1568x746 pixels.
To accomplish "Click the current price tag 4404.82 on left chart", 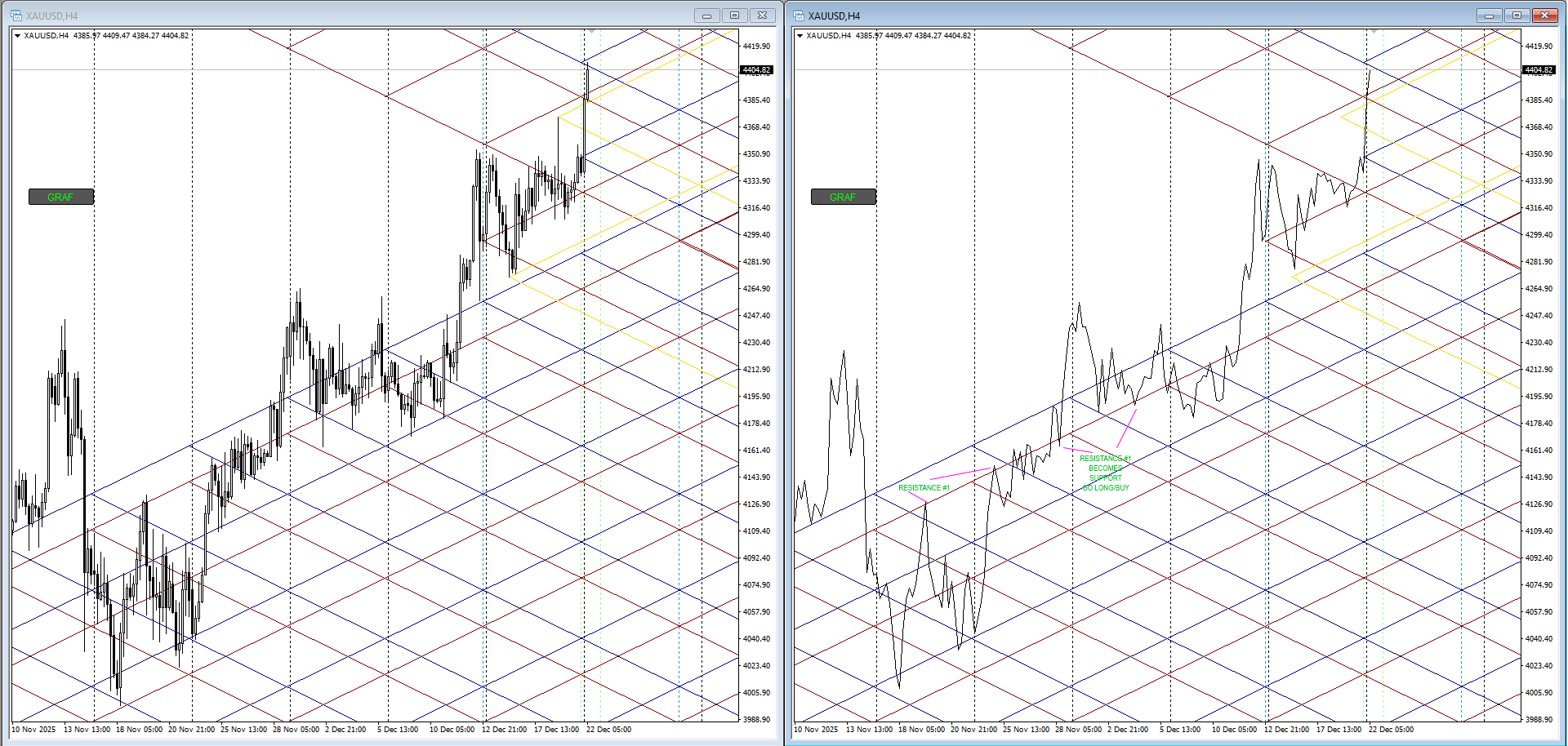I will click(x=756, y=70).
